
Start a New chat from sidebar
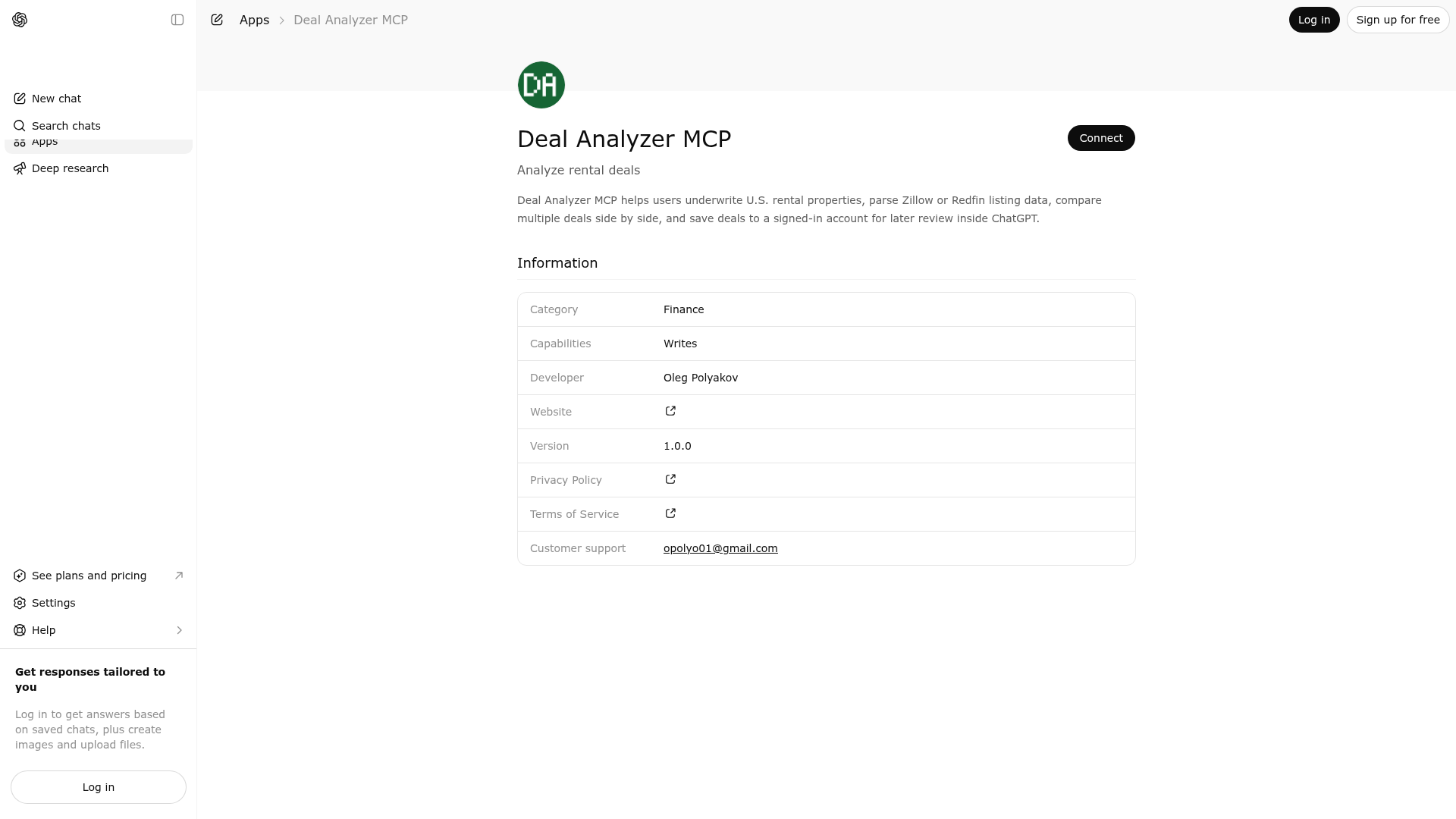click(99, 99)
